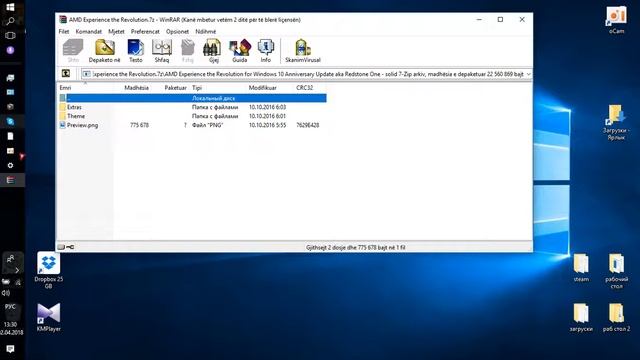Viewport: 640px width, 360px height.
Task: Click the archive path address field
Action: tap(303, 74)
